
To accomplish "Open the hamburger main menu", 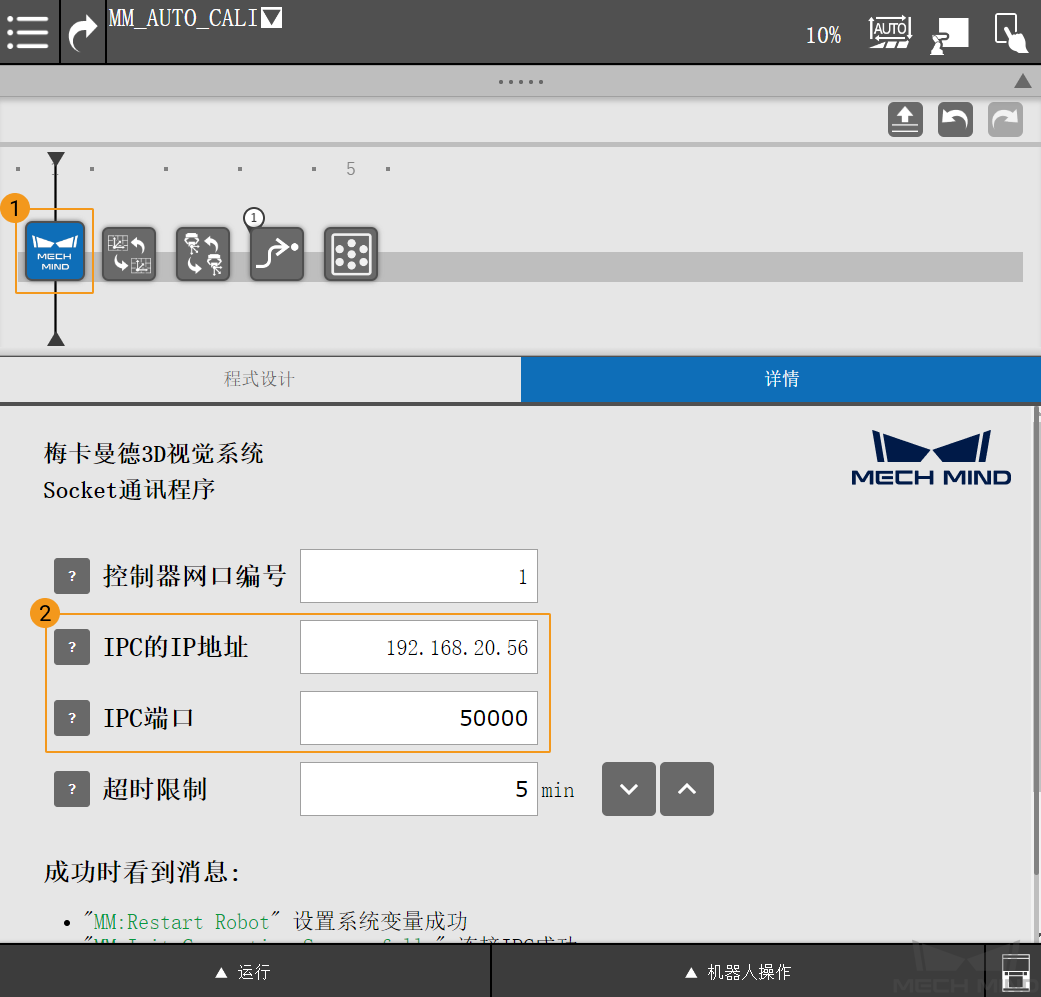I will (28, 31).
